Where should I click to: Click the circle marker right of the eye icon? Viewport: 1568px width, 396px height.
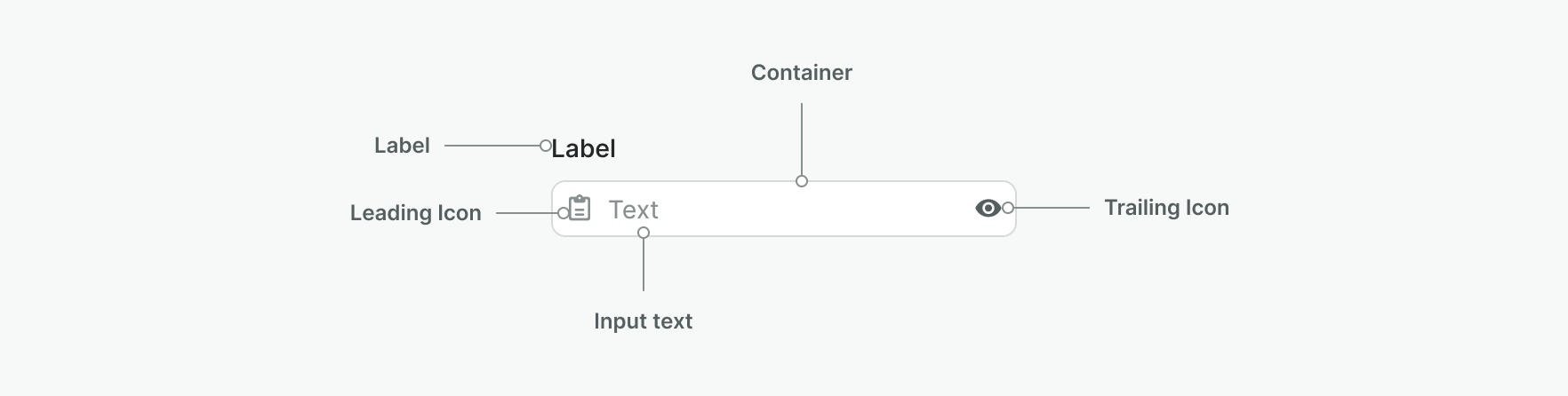(1008, 208)
